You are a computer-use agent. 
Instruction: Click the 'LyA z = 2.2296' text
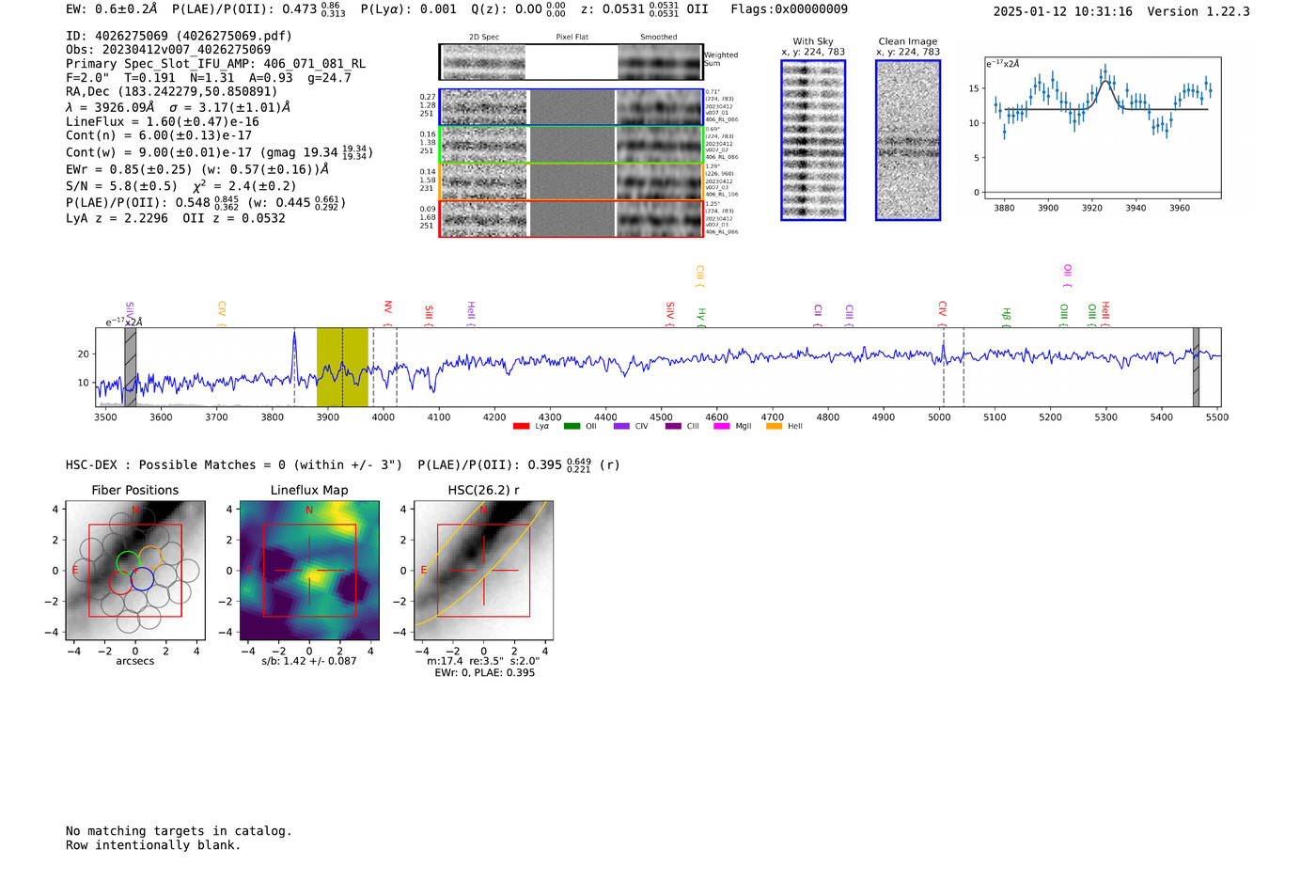click(117, 218)
